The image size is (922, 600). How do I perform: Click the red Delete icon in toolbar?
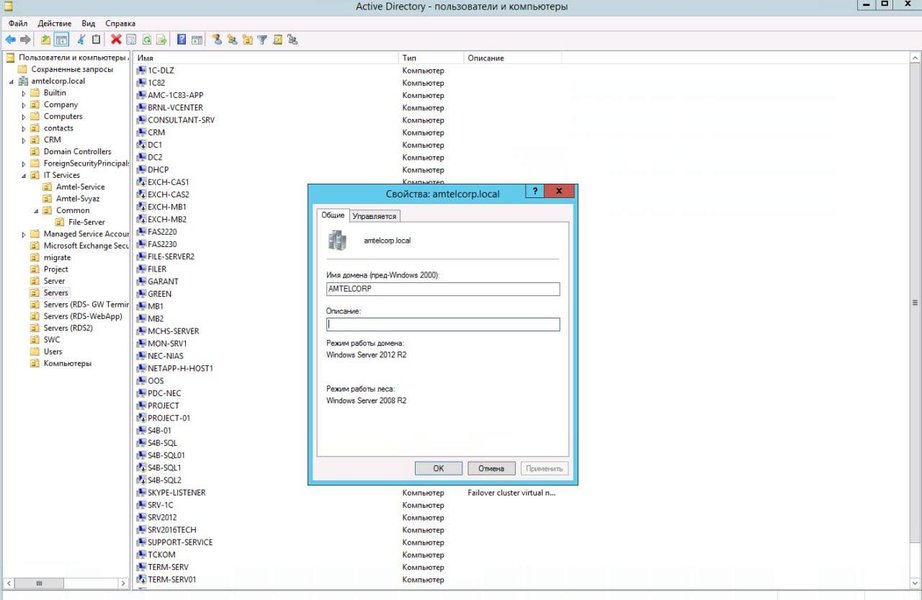pyautogui.click(x=116, y=40)
